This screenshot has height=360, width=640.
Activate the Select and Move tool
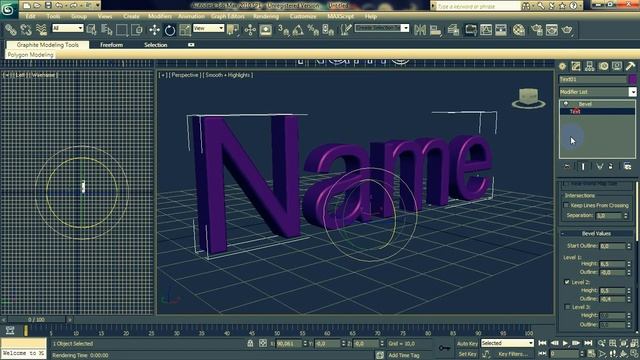[x=154, y=30]
